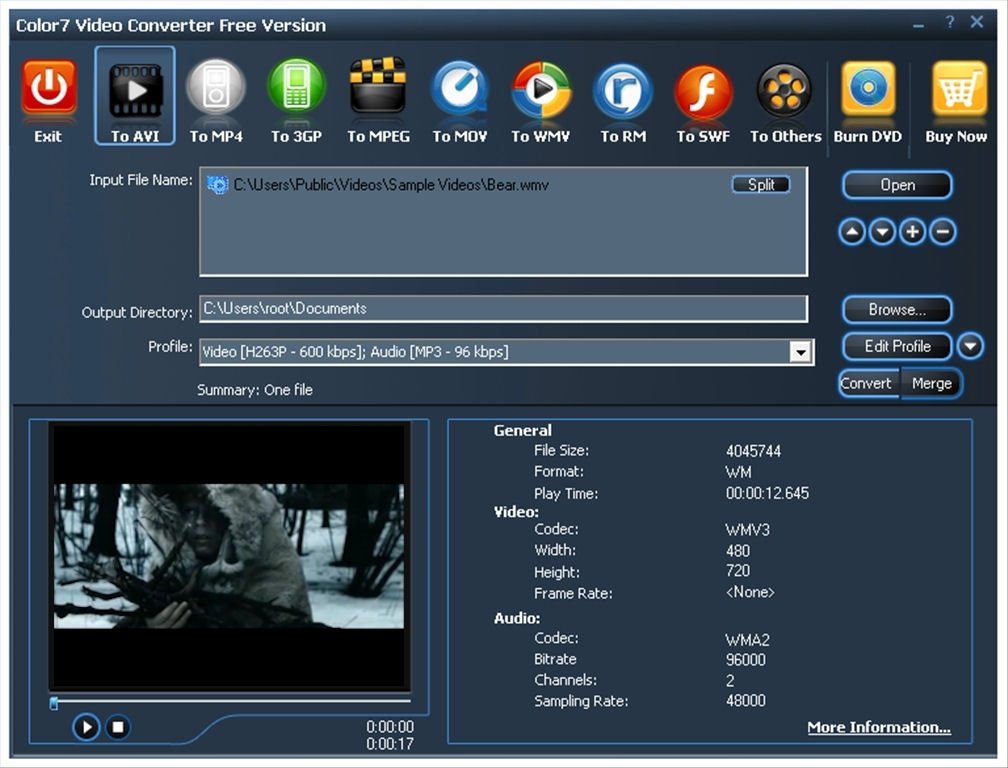1008x768 pixels.
Task: Click the total duration 0:00:17 readout
Action: pos(390,744)
